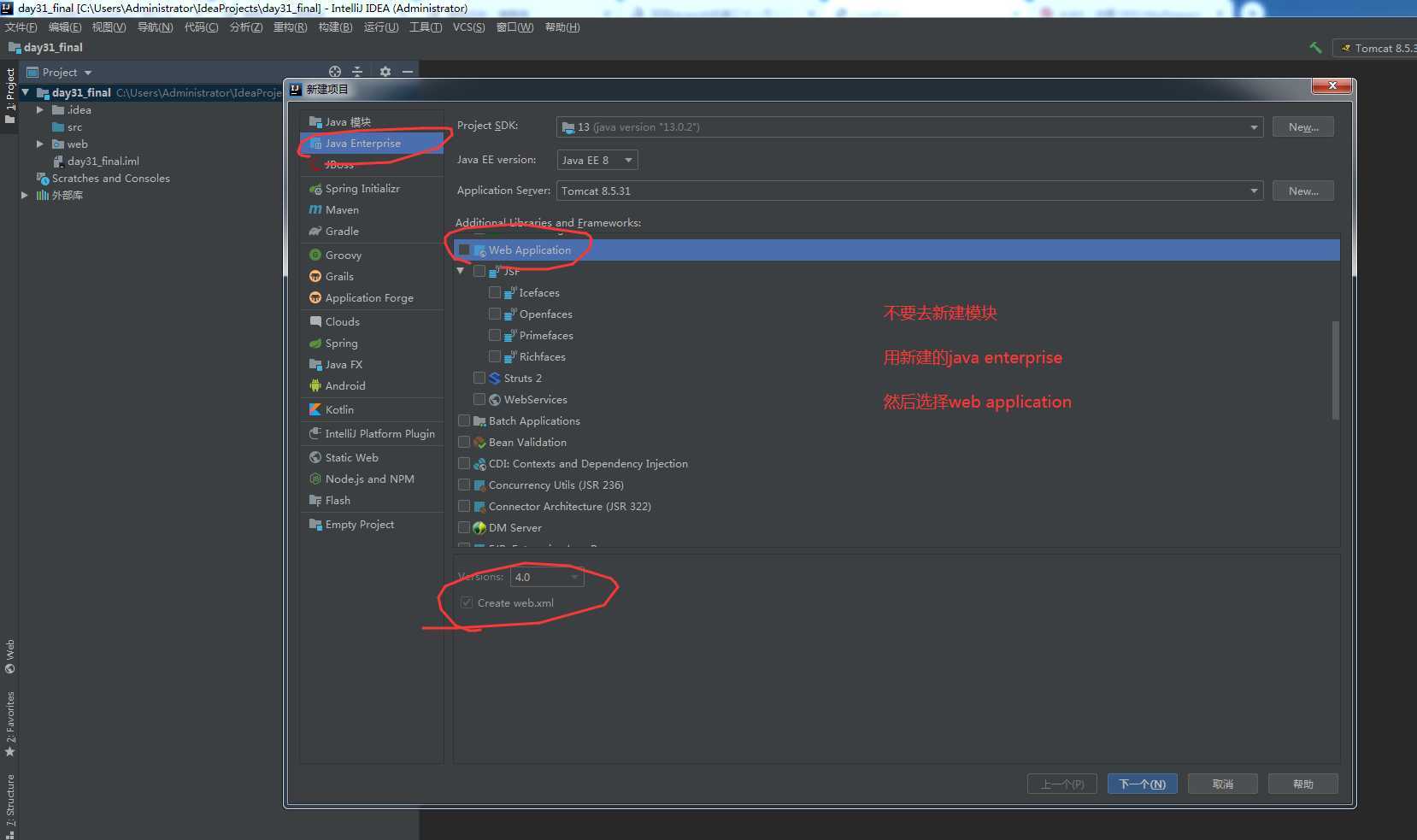Viewport: 1417px width, 840px height.
Task: Open the VCS(S) menu
Action: coord(468,27)
